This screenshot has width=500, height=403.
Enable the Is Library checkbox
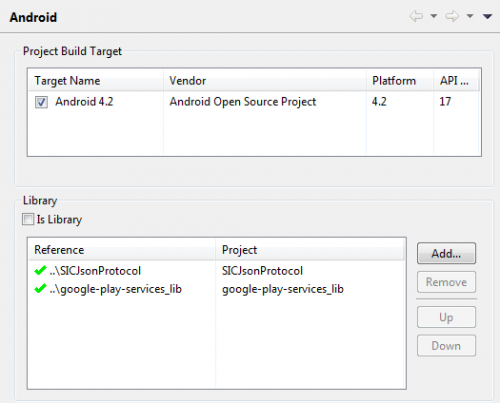(x=28, y=219)
